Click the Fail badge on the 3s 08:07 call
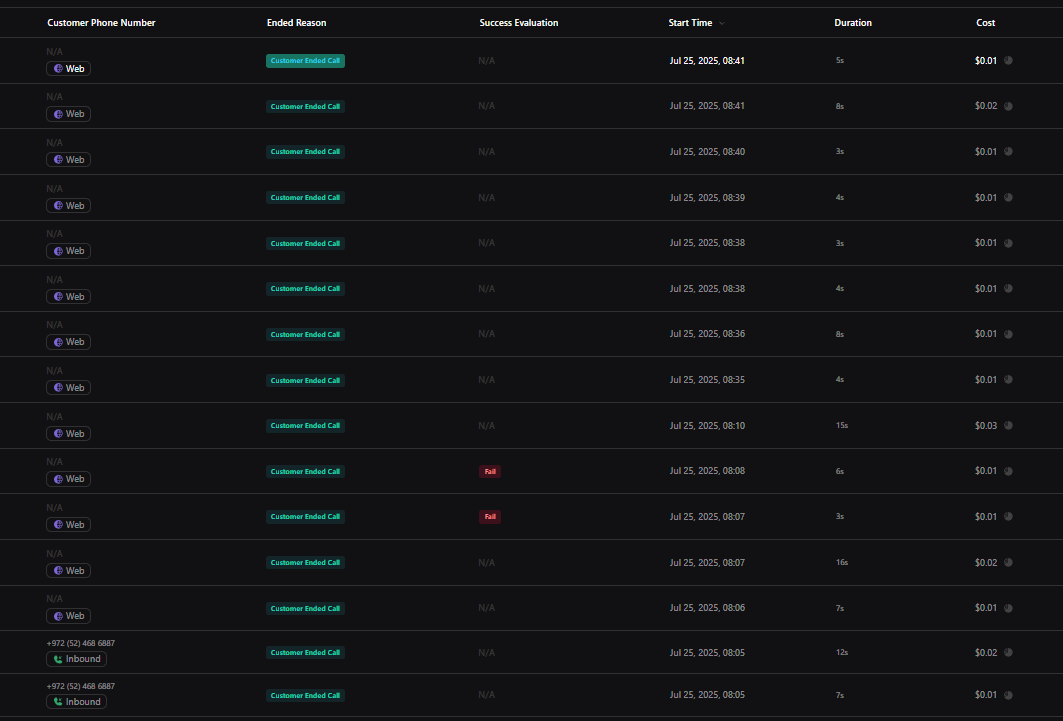1063x721 pixels. pyautogui.click(x=490, y=517)
